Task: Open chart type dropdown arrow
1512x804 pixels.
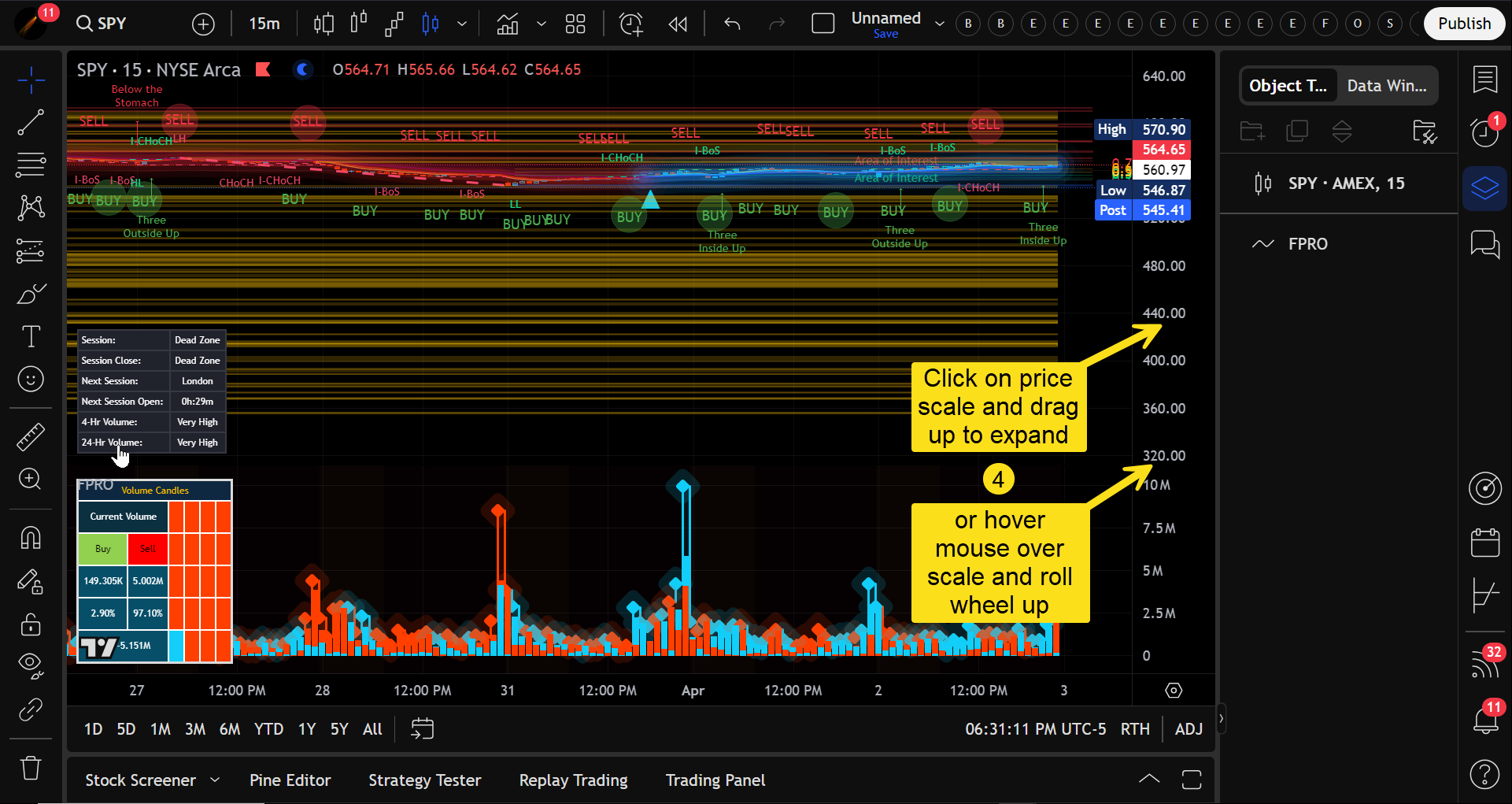Action: (462, 24)
